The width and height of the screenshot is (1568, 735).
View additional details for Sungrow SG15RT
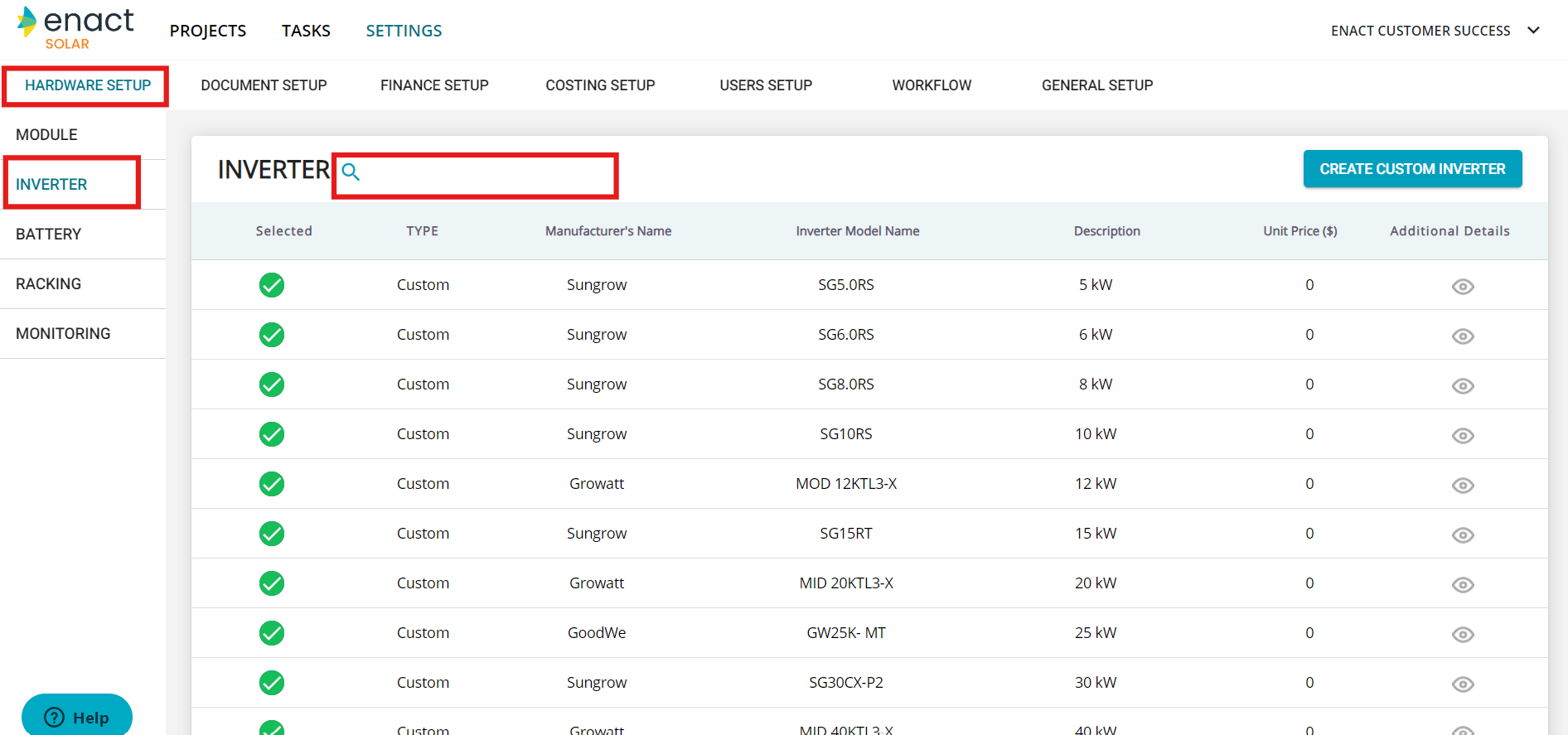[x=1463, y=535]
